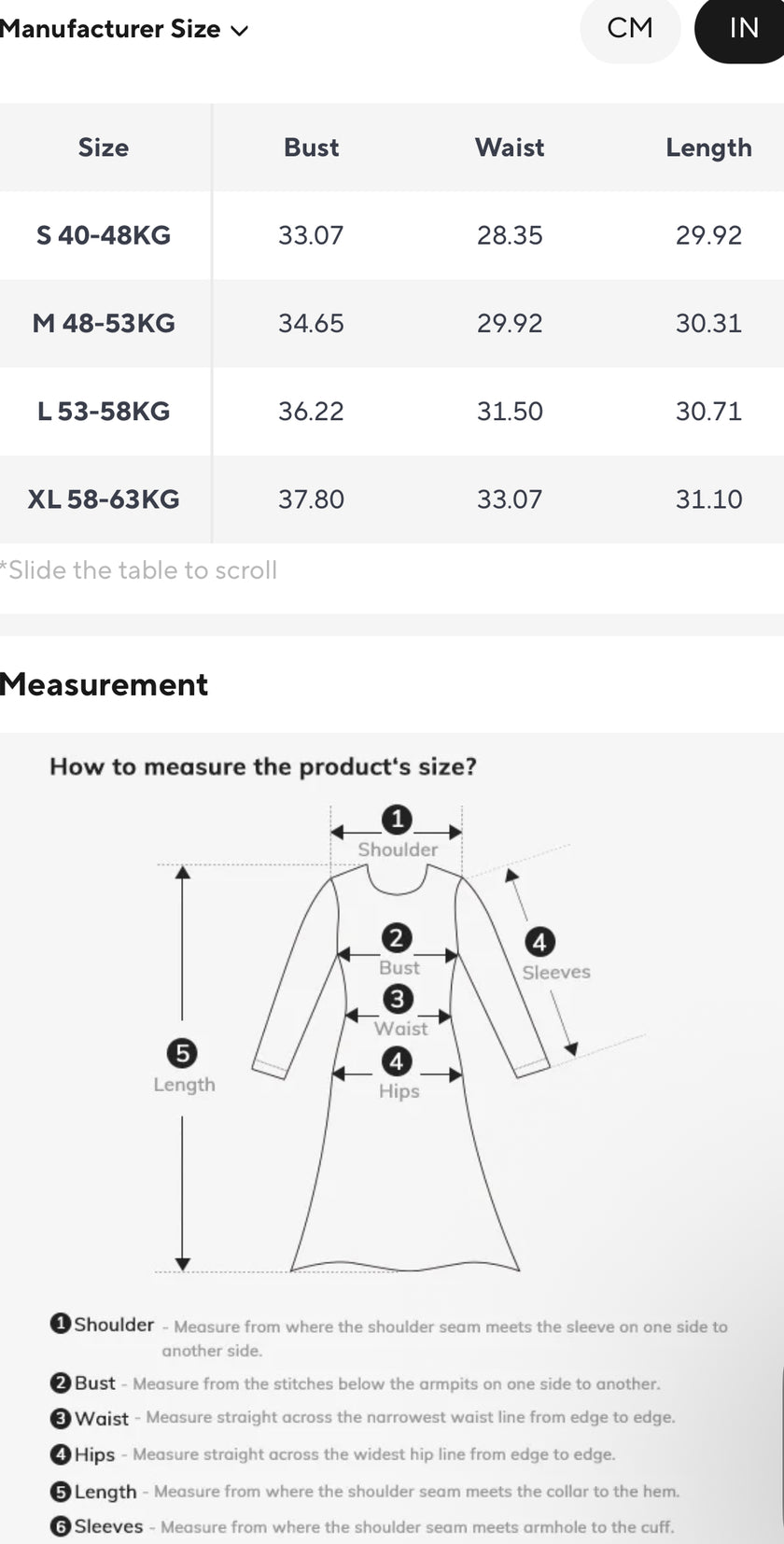The width and height of the screenshot is (784, 1544).
Task: Click the Manufacturer Size chevron arrow
Action: pos(240,31)
